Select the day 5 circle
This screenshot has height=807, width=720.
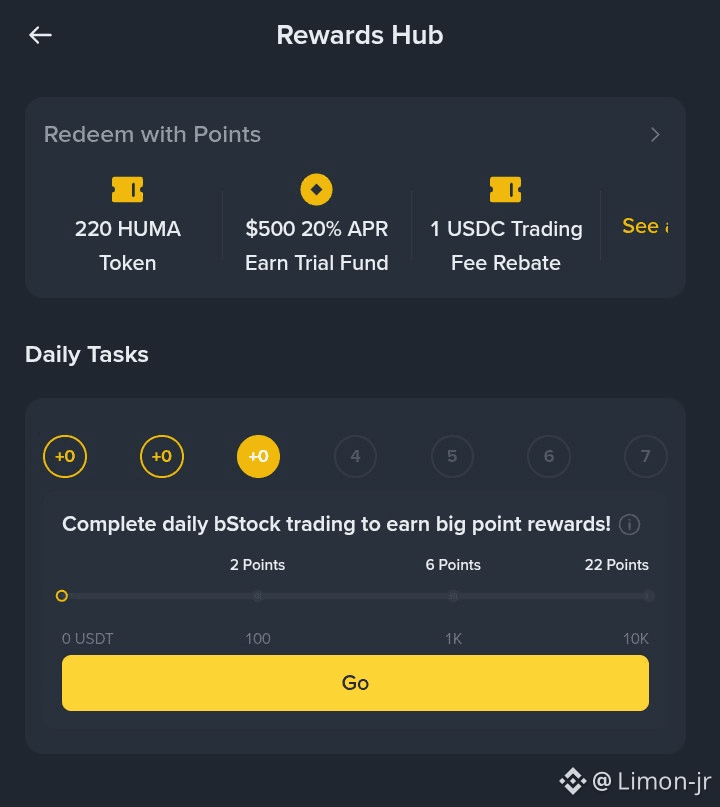pyautogui.click(x=452, y=457)
